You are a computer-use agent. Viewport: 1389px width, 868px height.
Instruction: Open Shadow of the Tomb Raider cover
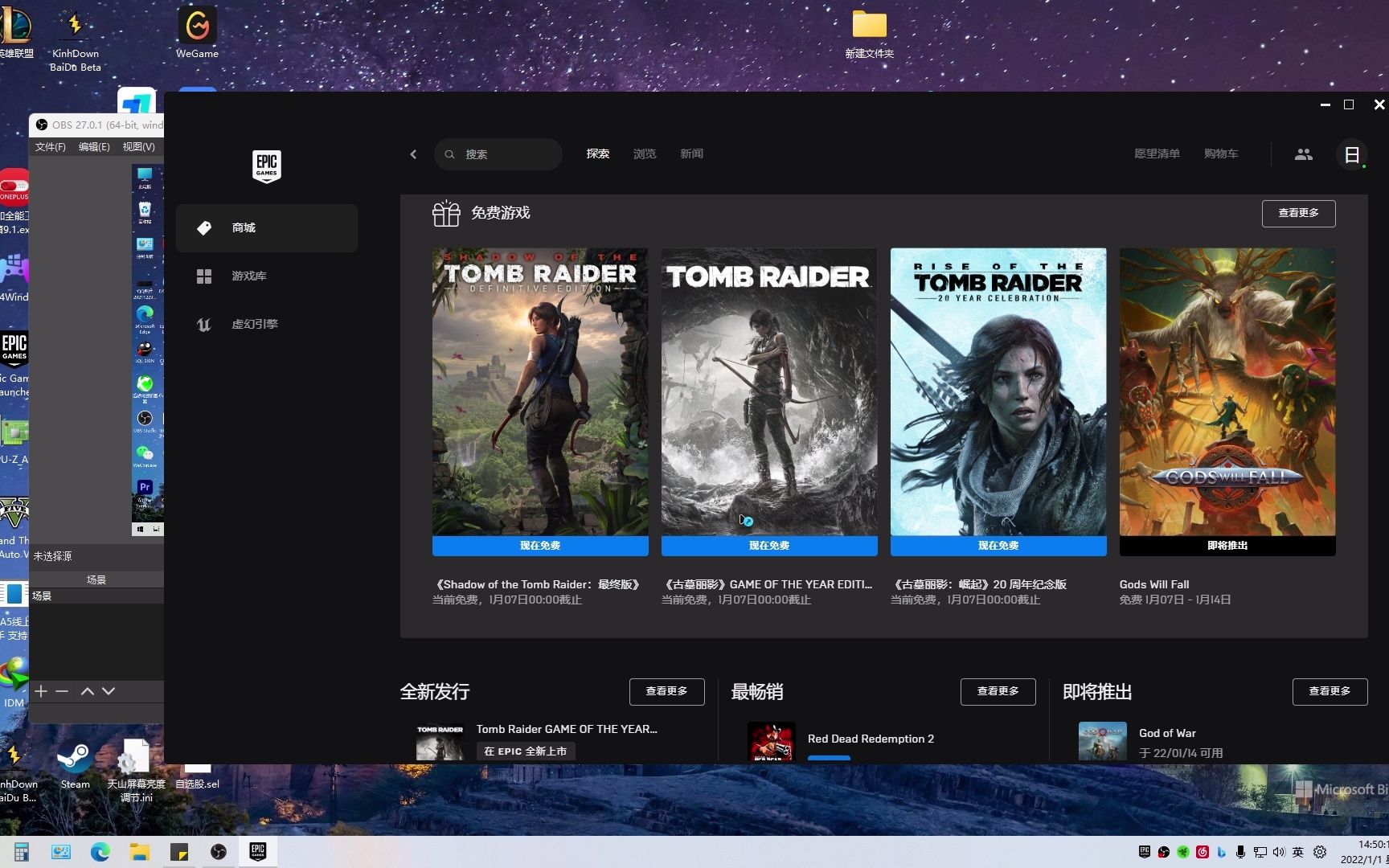(540, 391)
